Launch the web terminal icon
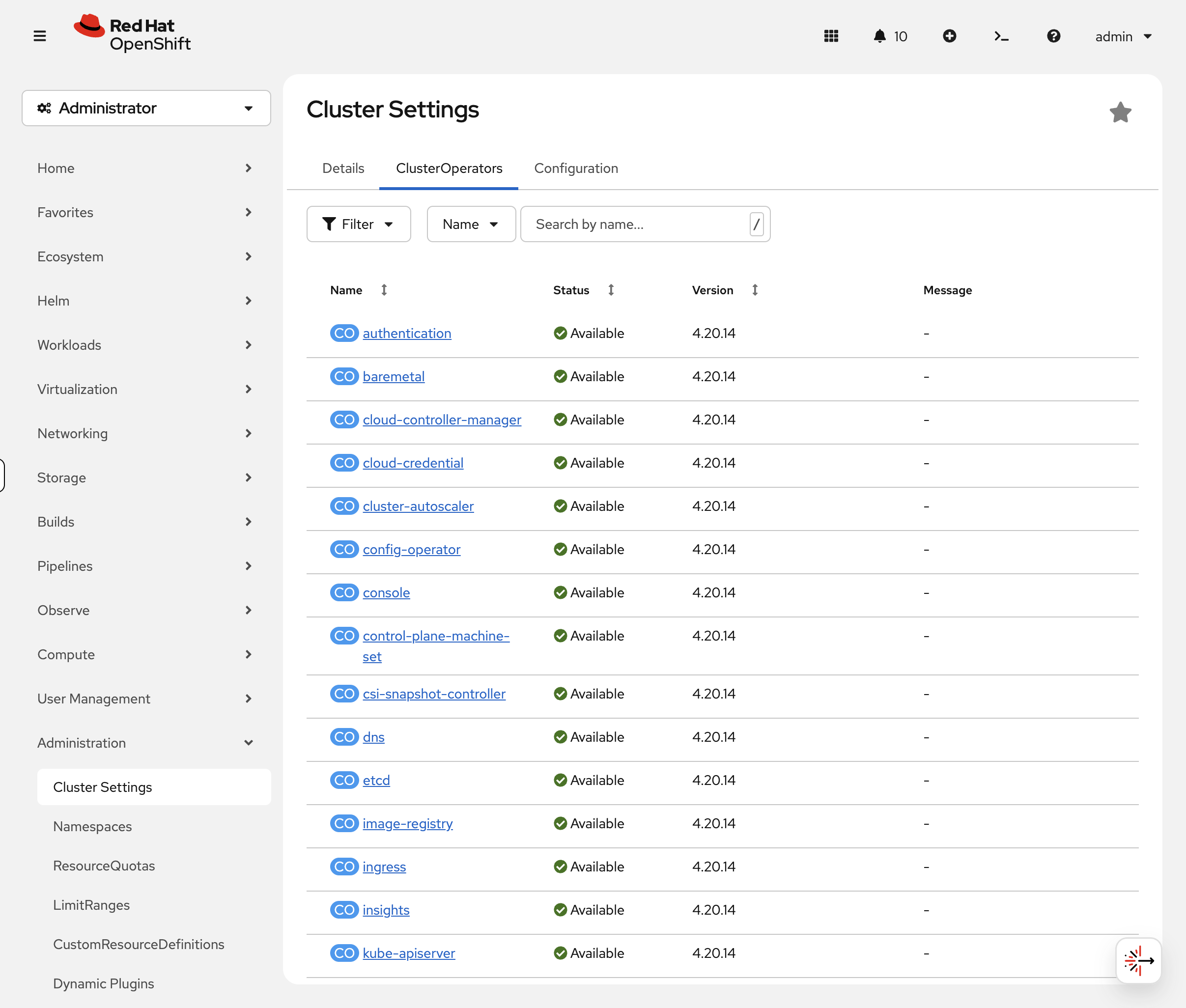 pyautogui.click(x=1001, y=36)
